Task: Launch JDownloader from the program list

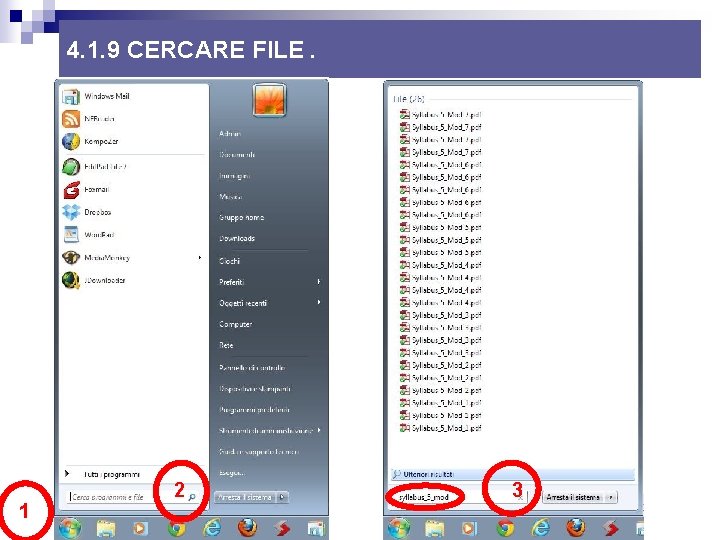Action: (x=94, y=280)
